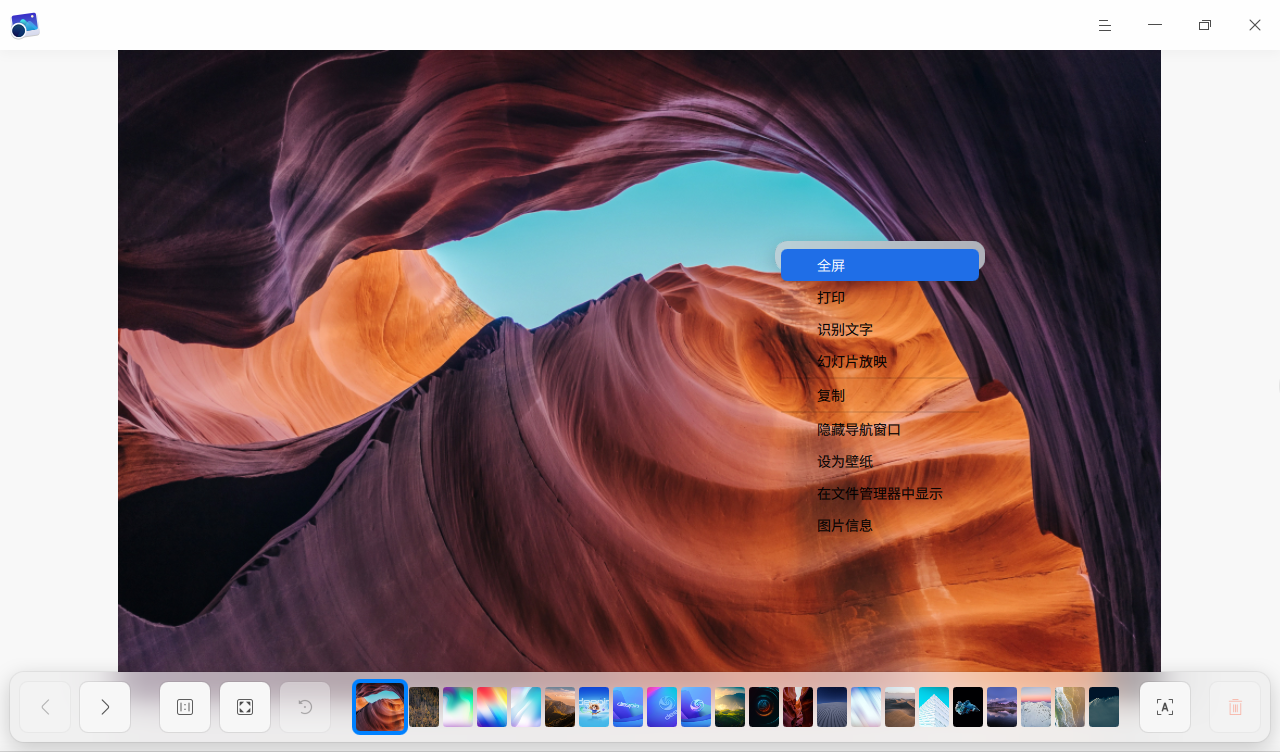Open the dark circular lens thumbnail
This screenshot has height=752, width=1280.
coord(764,707)
